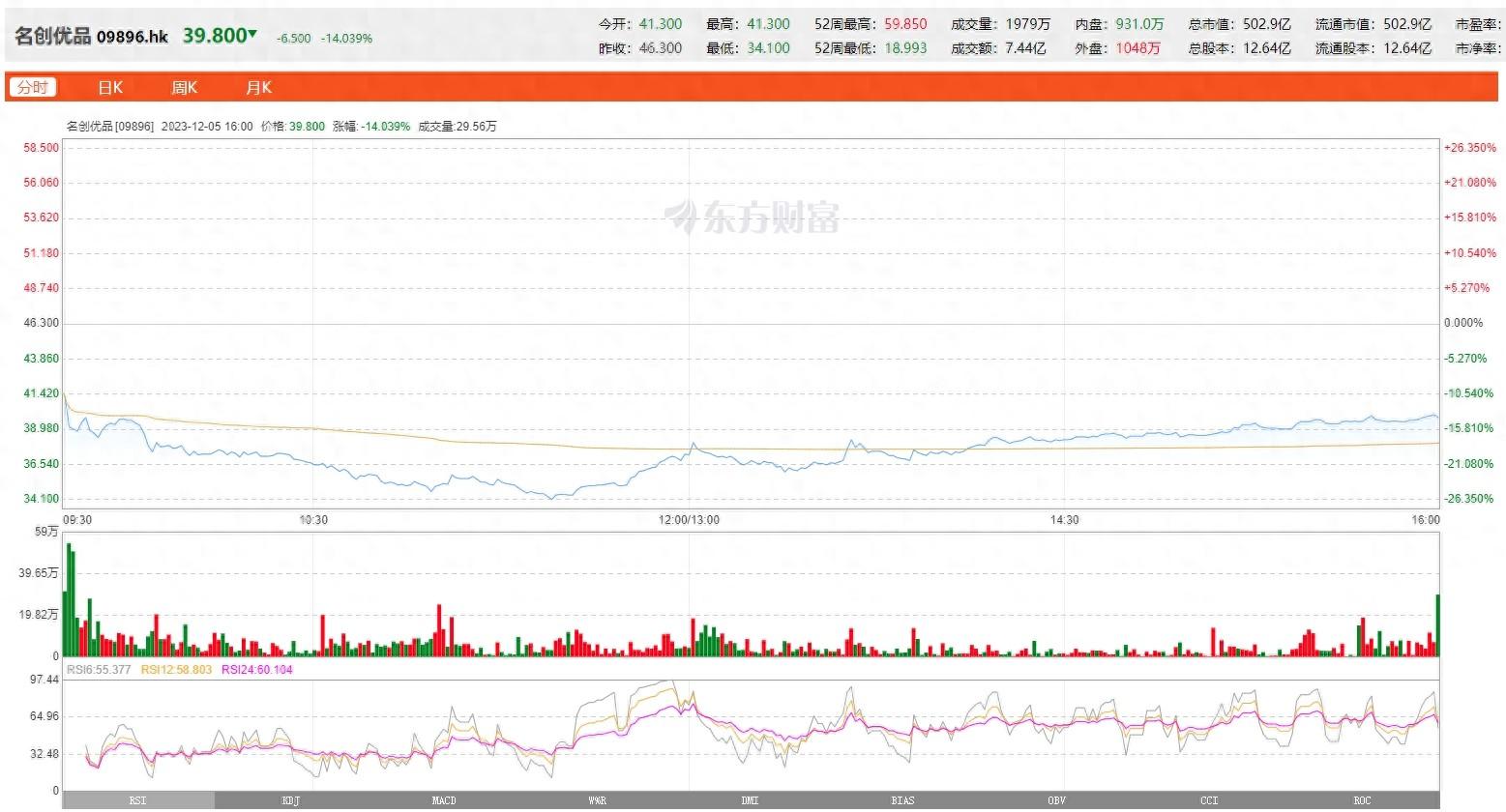Viewport: 1506px width, 812px height.
Task: Click the 内盘 value 931.0万
Action: tap(1140, 24)
